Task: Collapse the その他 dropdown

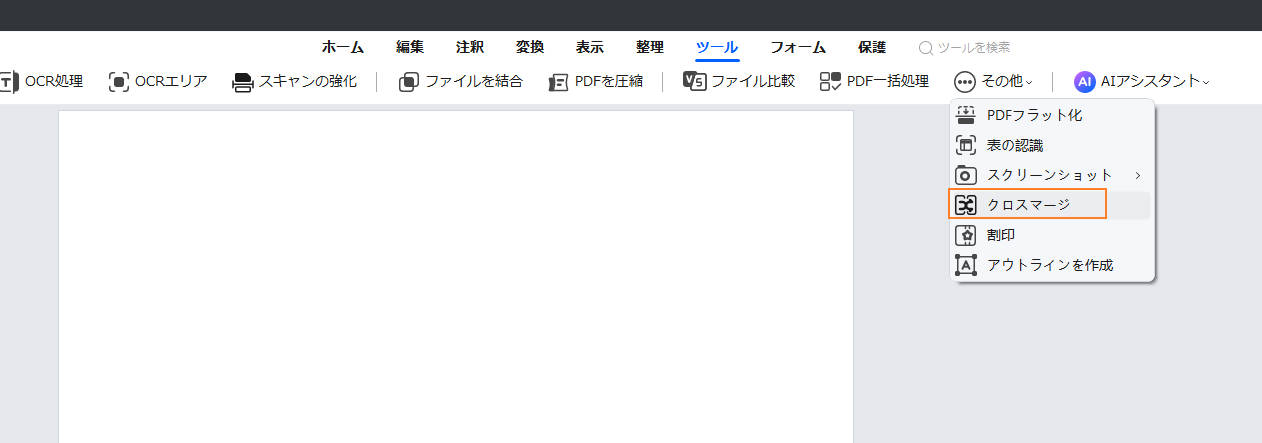Action: [x=994, y=81]
